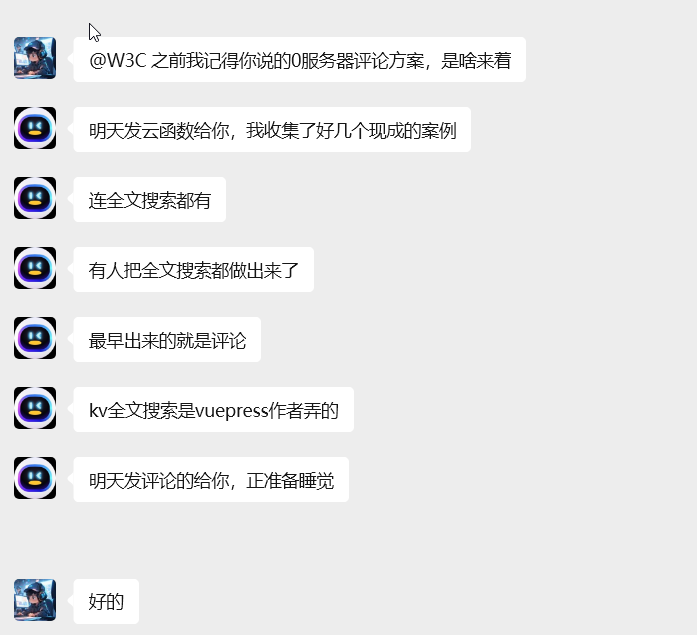This screenshot has height=635, width=697.
Task: Click the kv全文搜索是vuepress作者弄的 message
Action: (213, 410)
